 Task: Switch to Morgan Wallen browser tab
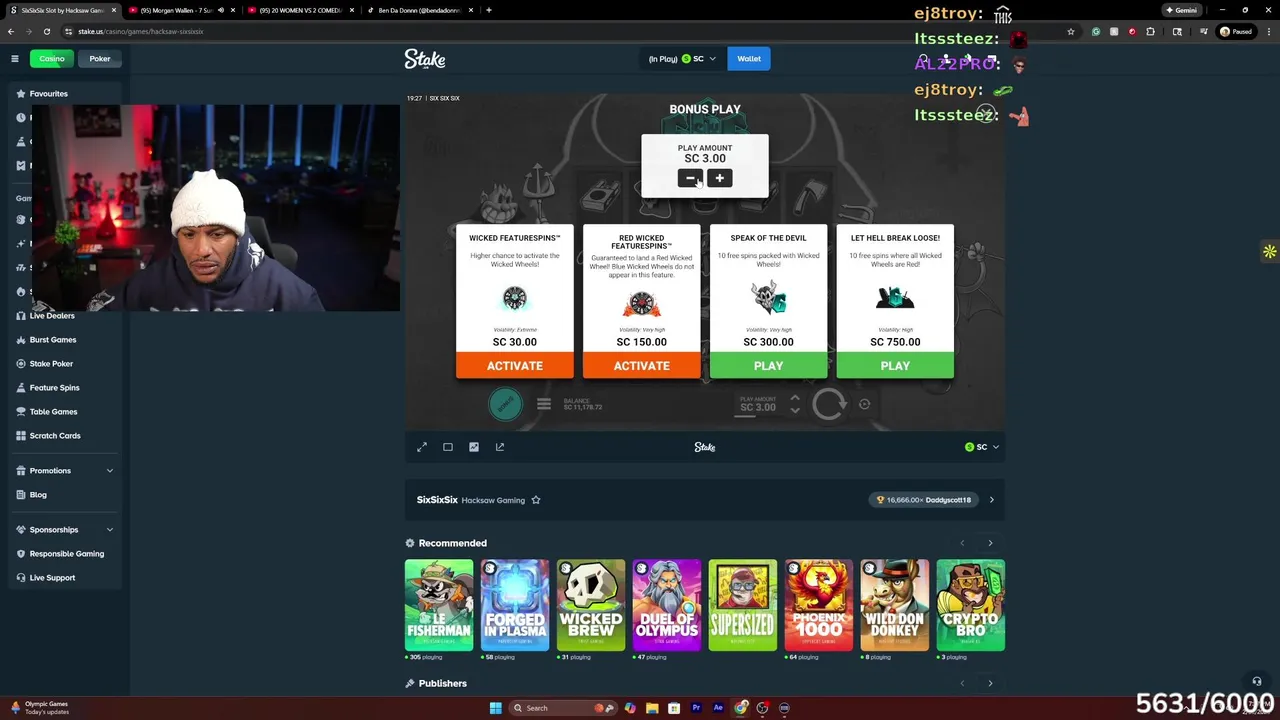tap(180, 10)
